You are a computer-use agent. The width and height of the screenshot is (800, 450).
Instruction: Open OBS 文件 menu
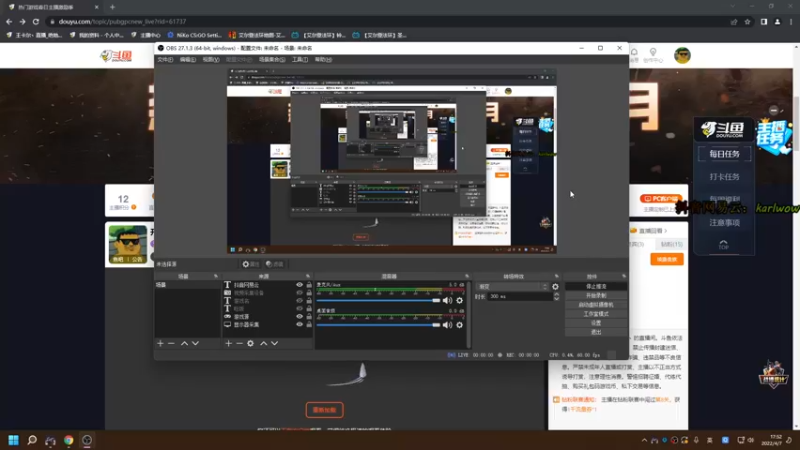165,60
